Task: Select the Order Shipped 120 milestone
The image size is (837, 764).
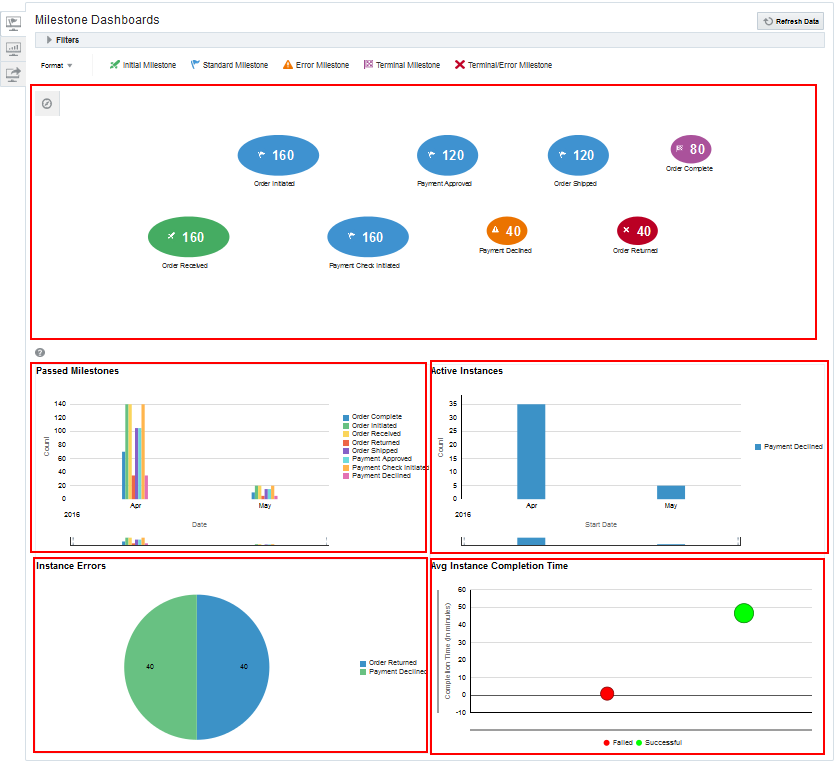Action: pyautogui.click(x=578, y=155)
